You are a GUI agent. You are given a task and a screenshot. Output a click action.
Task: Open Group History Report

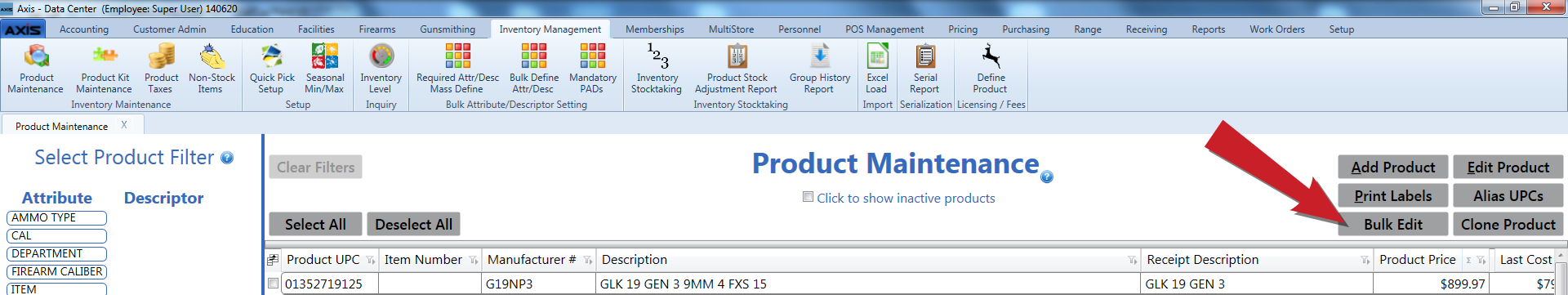tap(819, 69)
